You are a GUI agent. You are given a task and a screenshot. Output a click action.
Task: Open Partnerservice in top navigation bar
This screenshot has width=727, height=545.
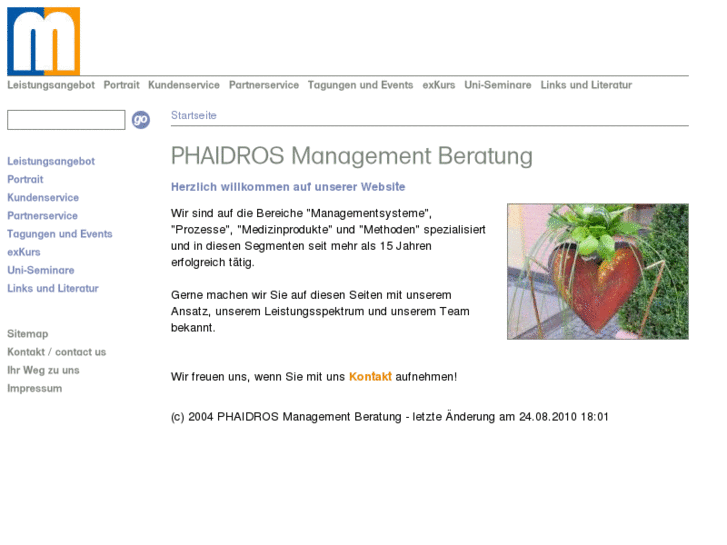(264, 85)
